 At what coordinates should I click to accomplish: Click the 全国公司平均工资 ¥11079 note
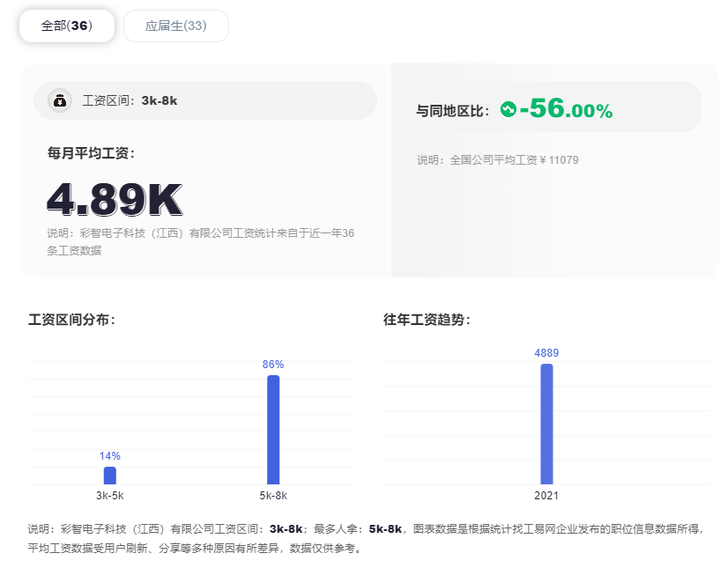498,160
